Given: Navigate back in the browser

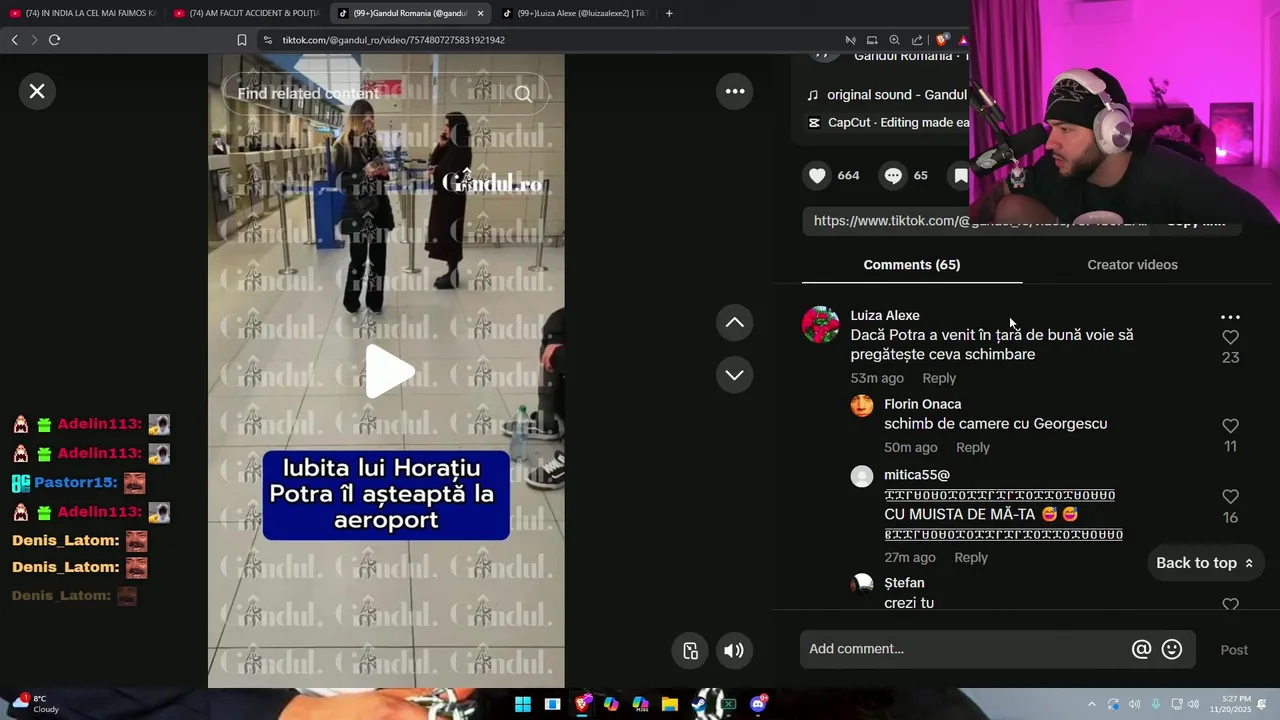Looking at the screenshot, I should click(14, 40).
